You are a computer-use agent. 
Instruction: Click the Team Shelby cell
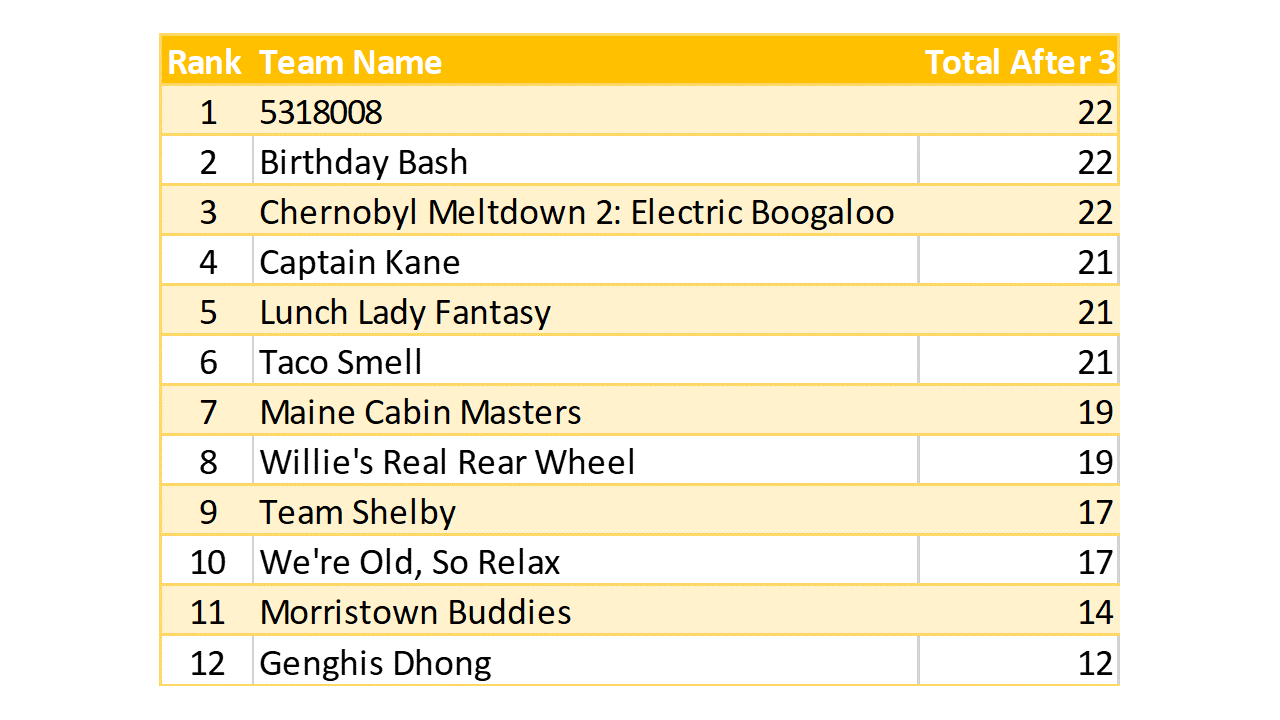pyautogui.click(x=358, y=512)
